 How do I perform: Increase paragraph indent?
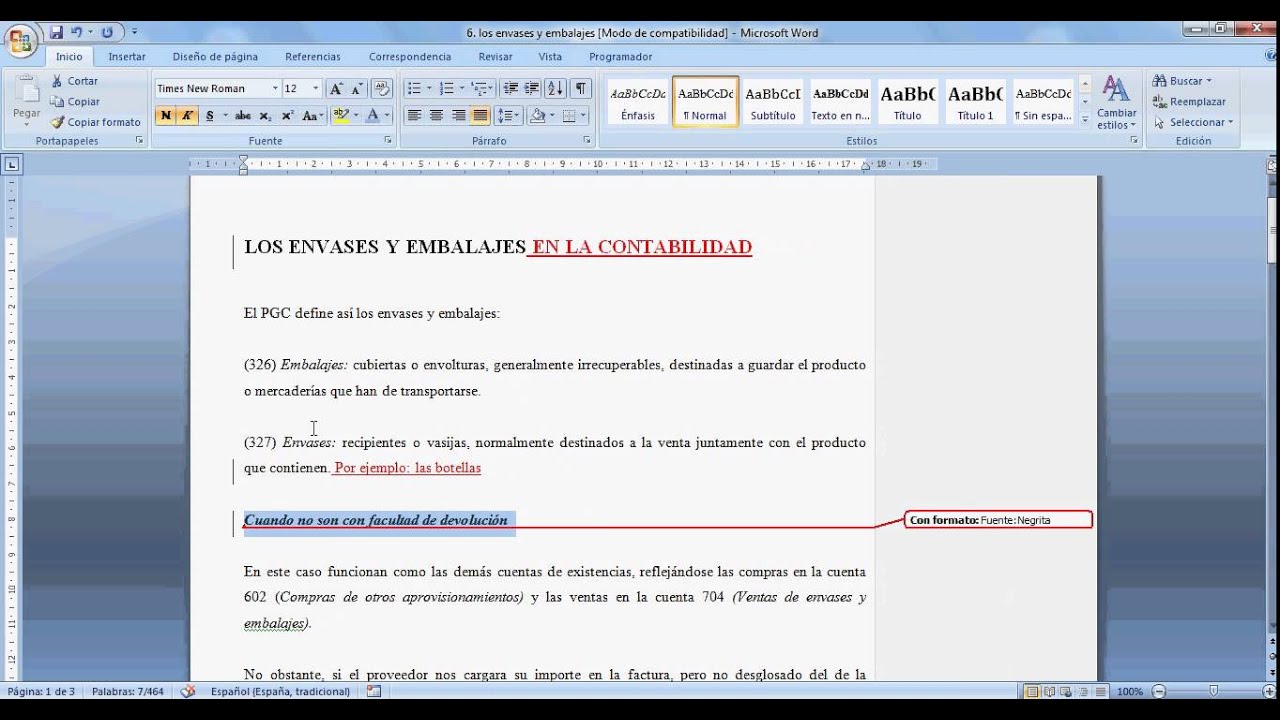531,88
